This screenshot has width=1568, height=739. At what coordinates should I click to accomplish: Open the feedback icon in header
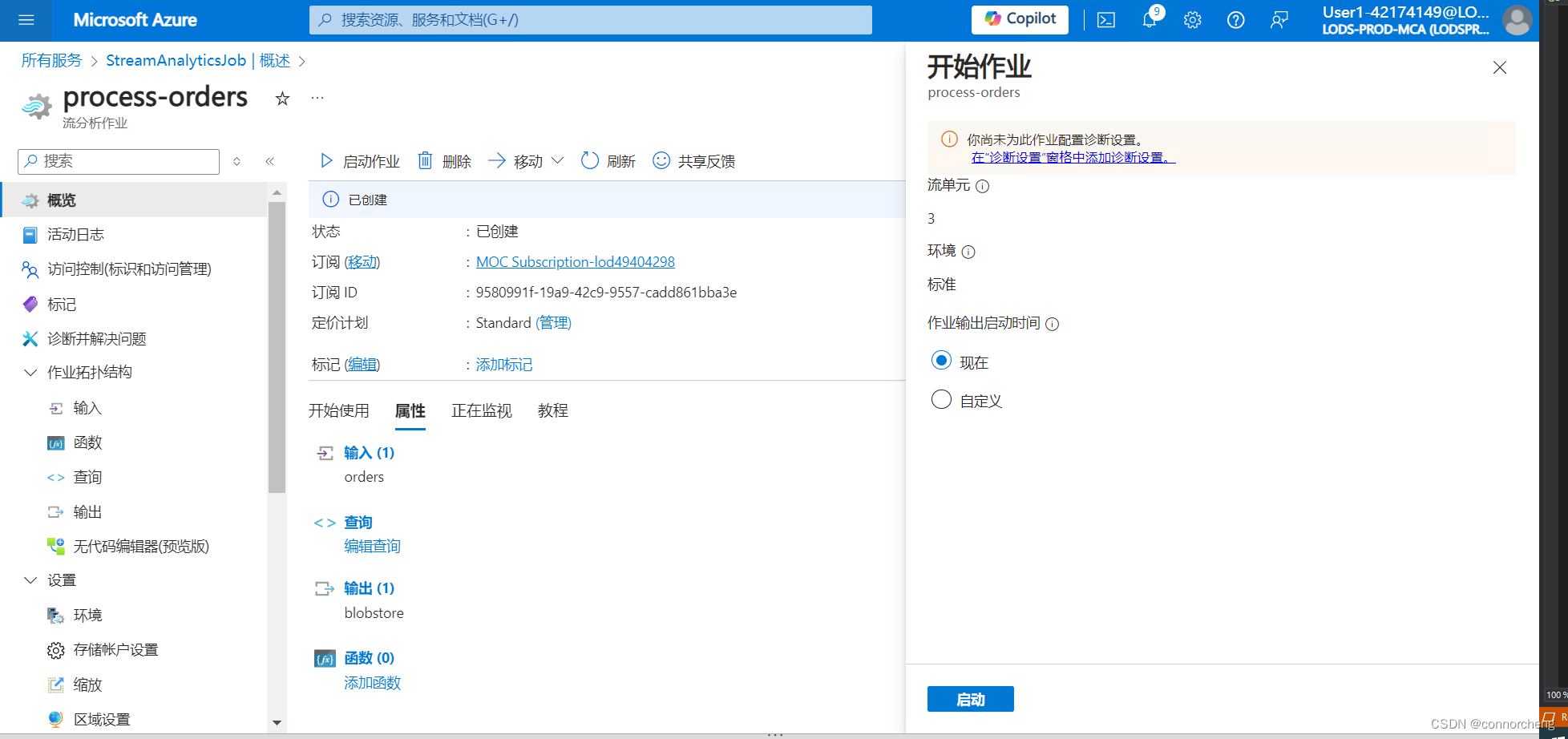click(x=1279, y=20)
